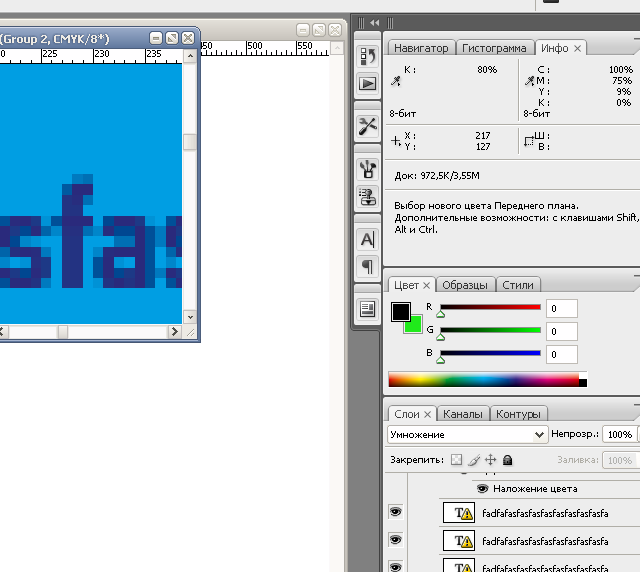Switch to the Гистограмма tab

[494, 48]
